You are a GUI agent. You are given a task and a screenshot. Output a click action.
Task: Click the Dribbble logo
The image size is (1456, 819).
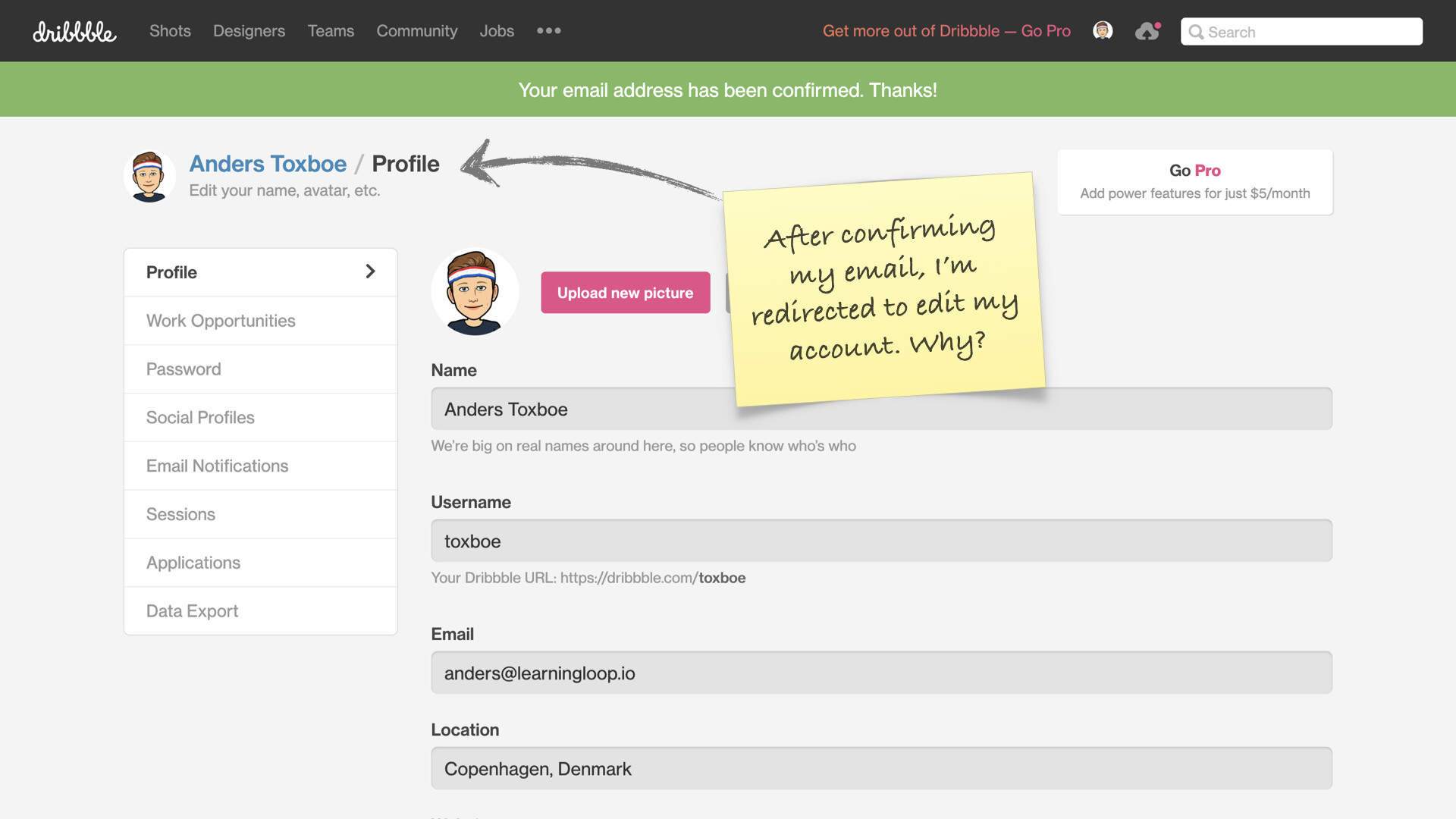click(x=74, y=31)
